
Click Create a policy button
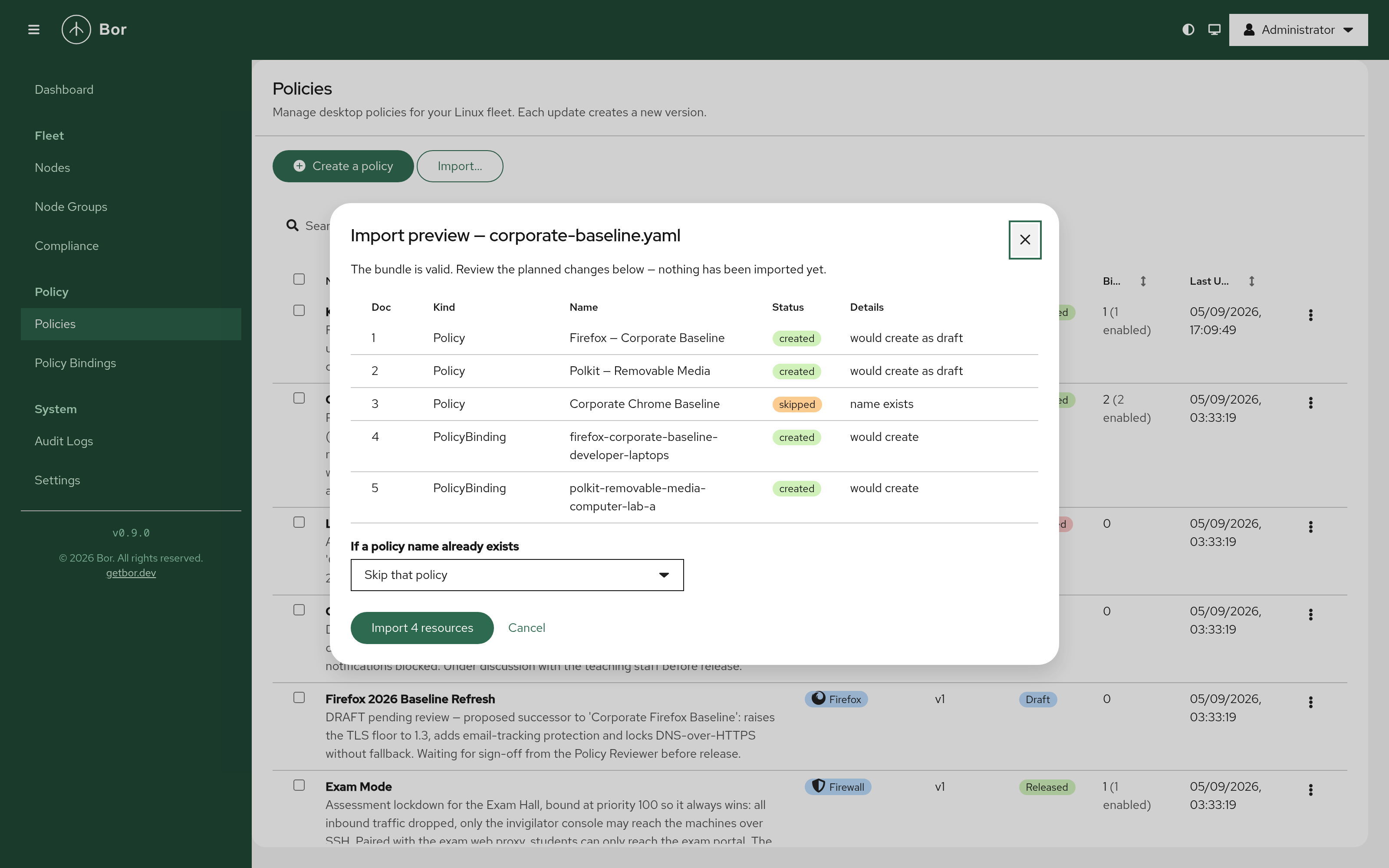pyautogui.click(x=342, y=166)
